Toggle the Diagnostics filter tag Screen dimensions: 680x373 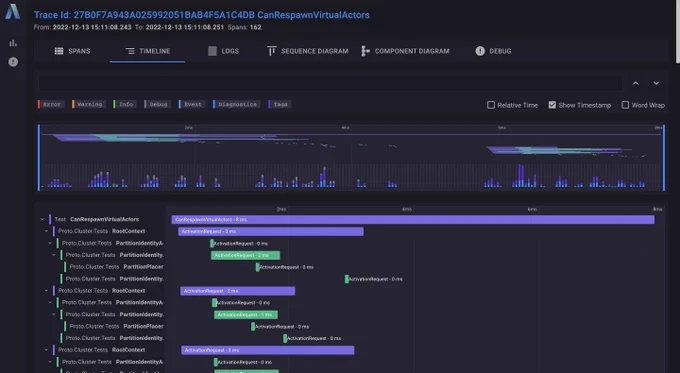click(x=236, y=104)
